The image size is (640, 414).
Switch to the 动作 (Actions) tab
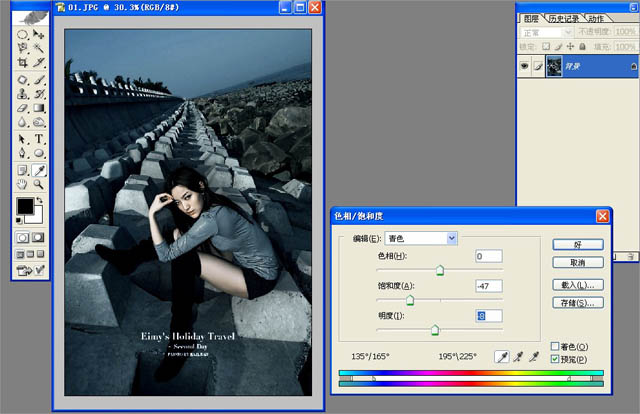point(594,18)
